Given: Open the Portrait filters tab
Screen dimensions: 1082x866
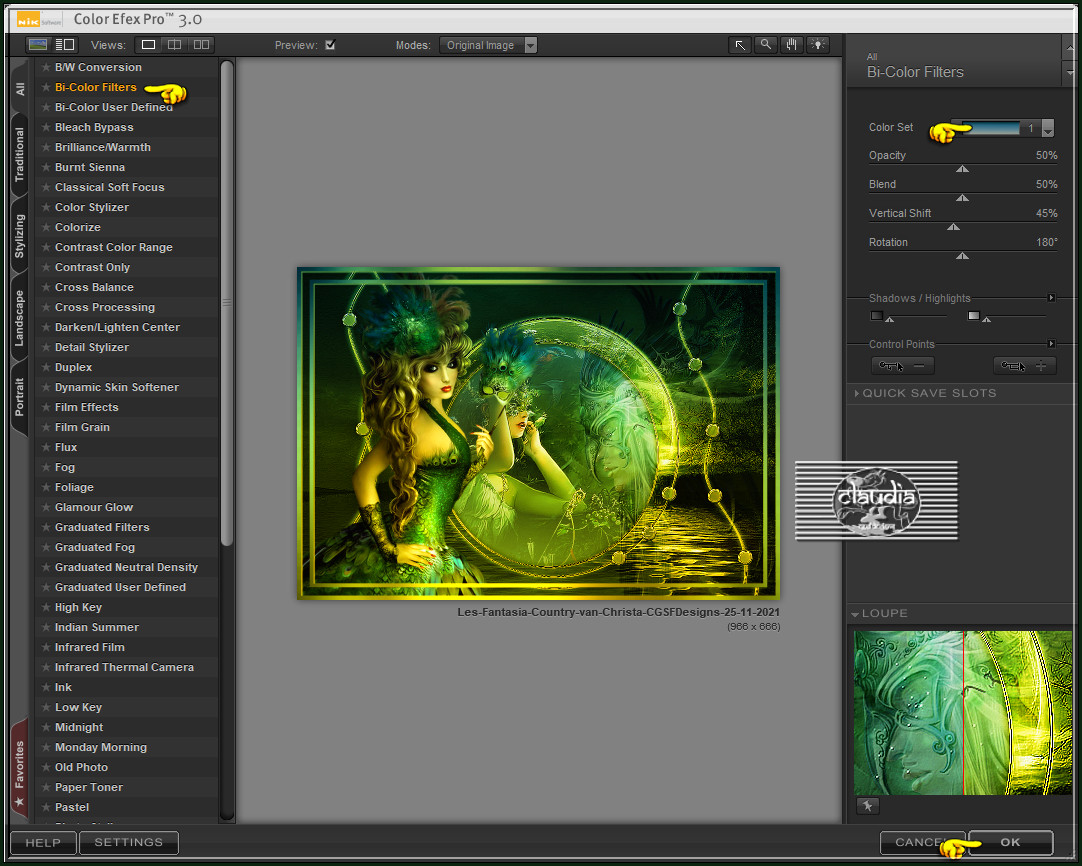Looking at the screenshot, I should click(x=19, y=397).
